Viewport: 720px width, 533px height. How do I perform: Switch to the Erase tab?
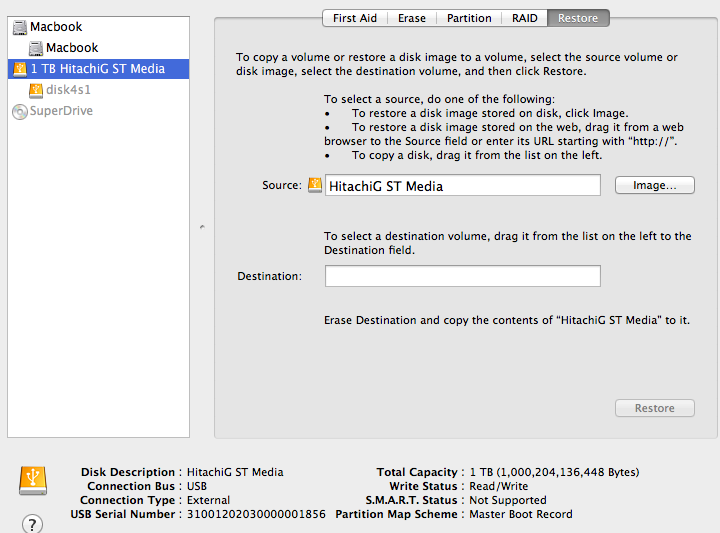(412, 18)
